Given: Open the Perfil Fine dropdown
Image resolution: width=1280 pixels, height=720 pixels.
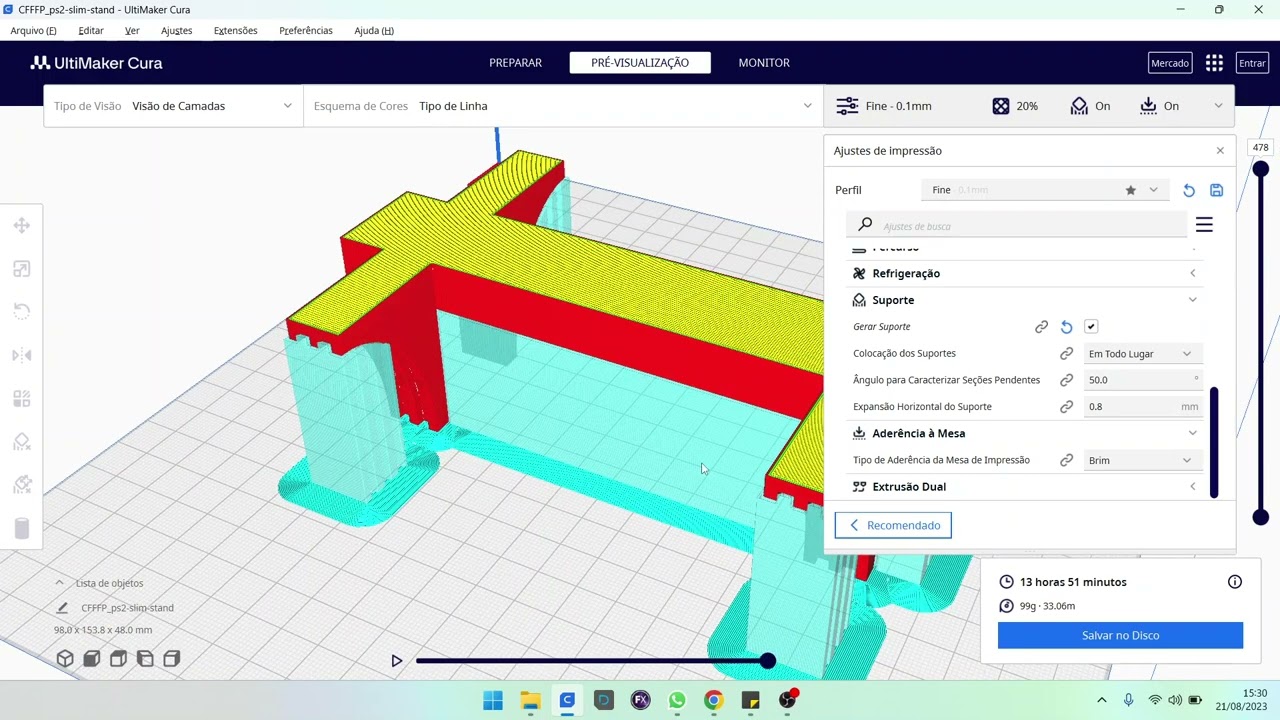Looking at the screenshot, I should point(1043,190).
